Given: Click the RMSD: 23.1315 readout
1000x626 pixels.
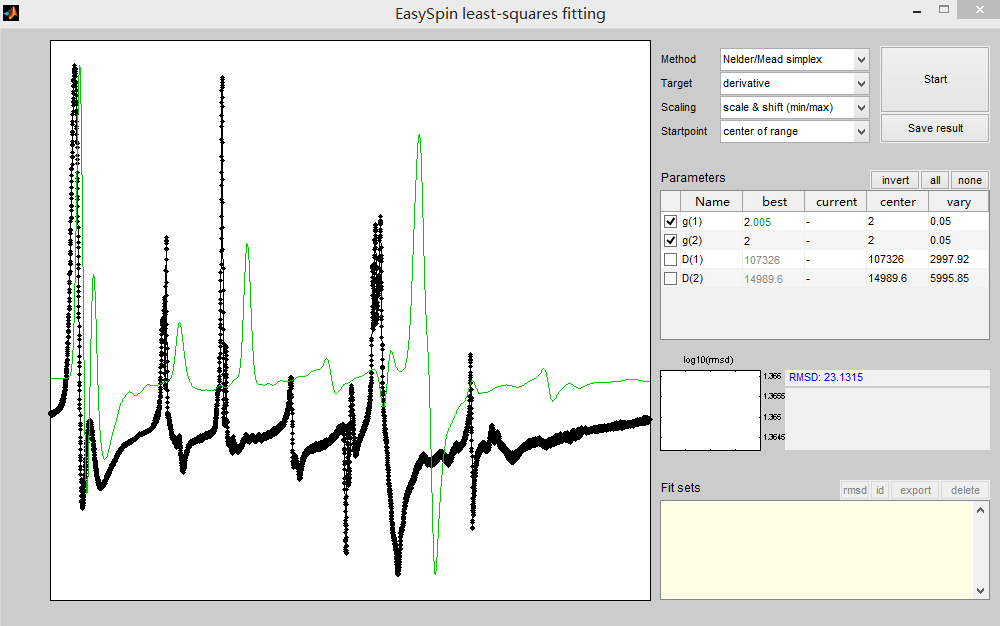Looking at the screenshot, I should tap(826, 377).
